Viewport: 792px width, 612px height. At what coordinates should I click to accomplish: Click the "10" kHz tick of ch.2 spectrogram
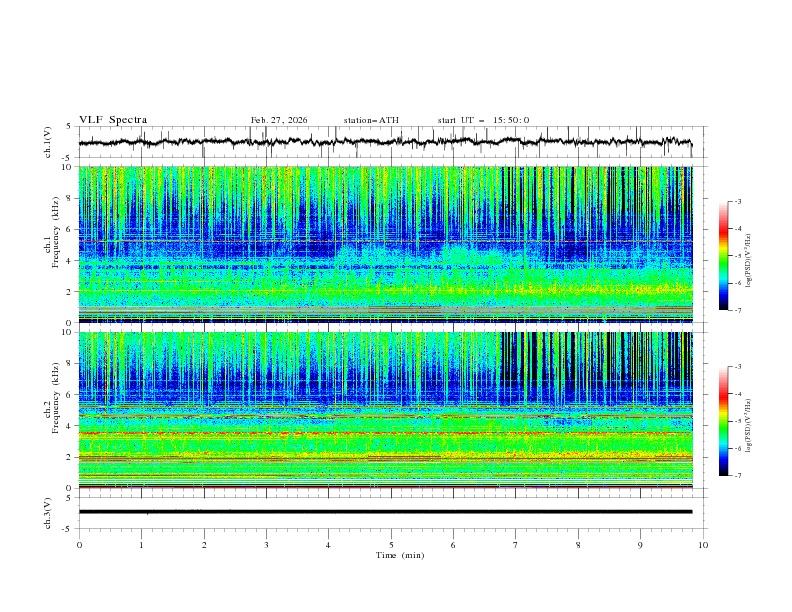pos(69,332)
